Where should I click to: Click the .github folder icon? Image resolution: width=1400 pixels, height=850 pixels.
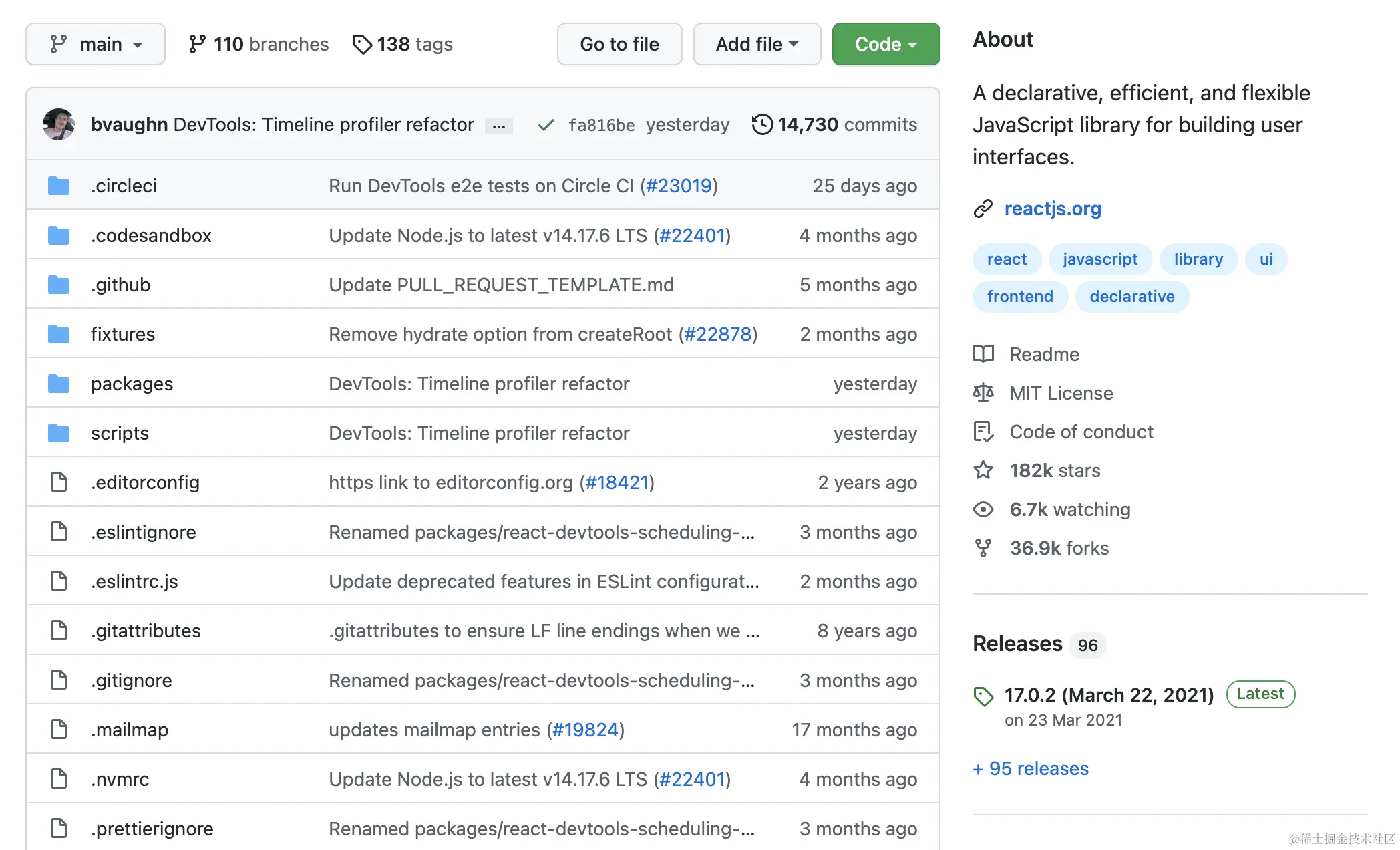click(x=59, y=285)
